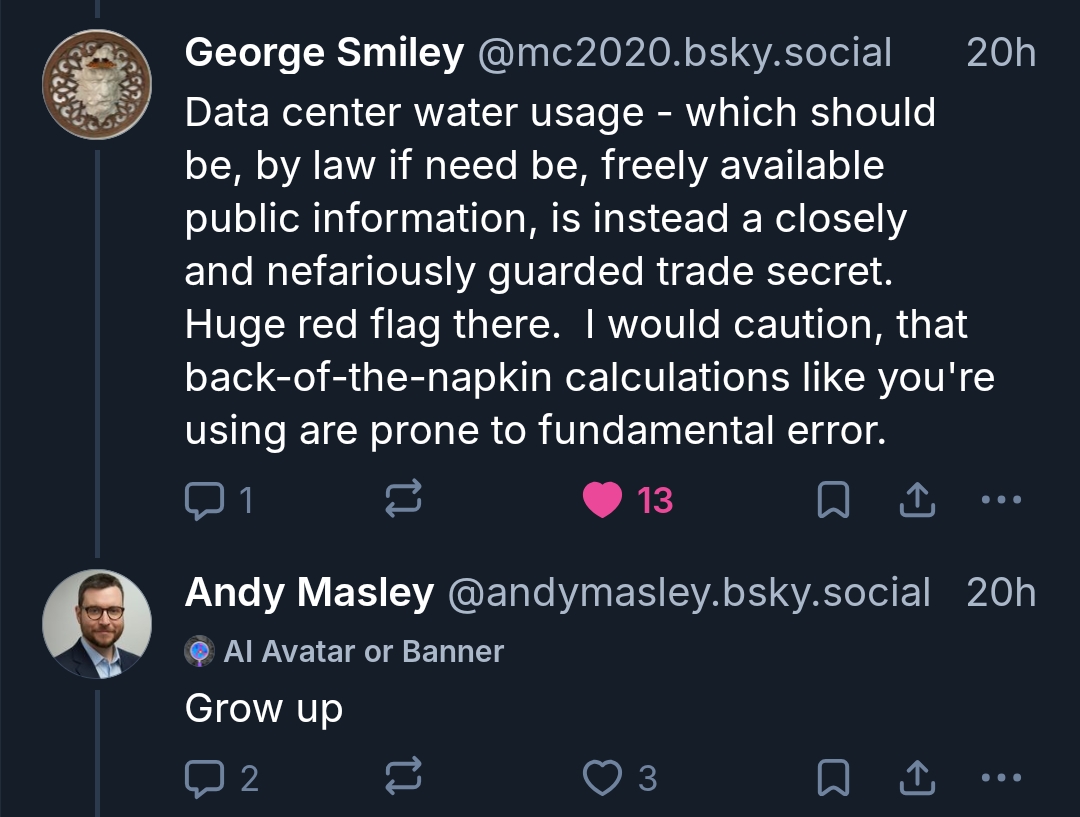Click the AI Avatar label's round icon
Screen dimensions: 1080x817
[x=200, y=652]
